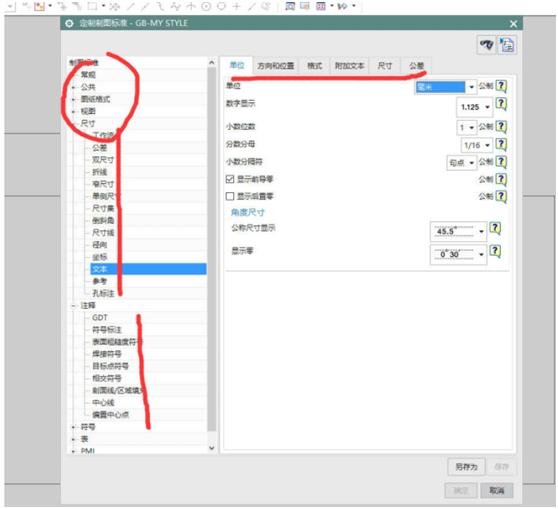
Task: Switch to the 单位 tab
Action: 237,65
